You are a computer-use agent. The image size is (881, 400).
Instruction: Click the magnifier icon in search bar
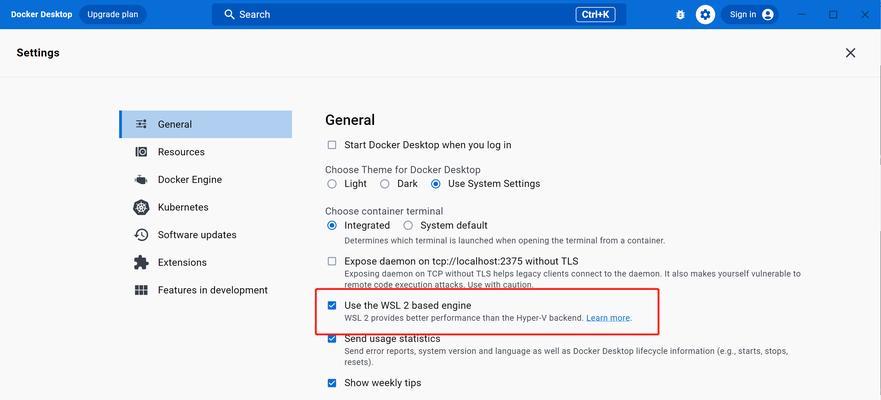pyautogui.click(x=229, y=15)
